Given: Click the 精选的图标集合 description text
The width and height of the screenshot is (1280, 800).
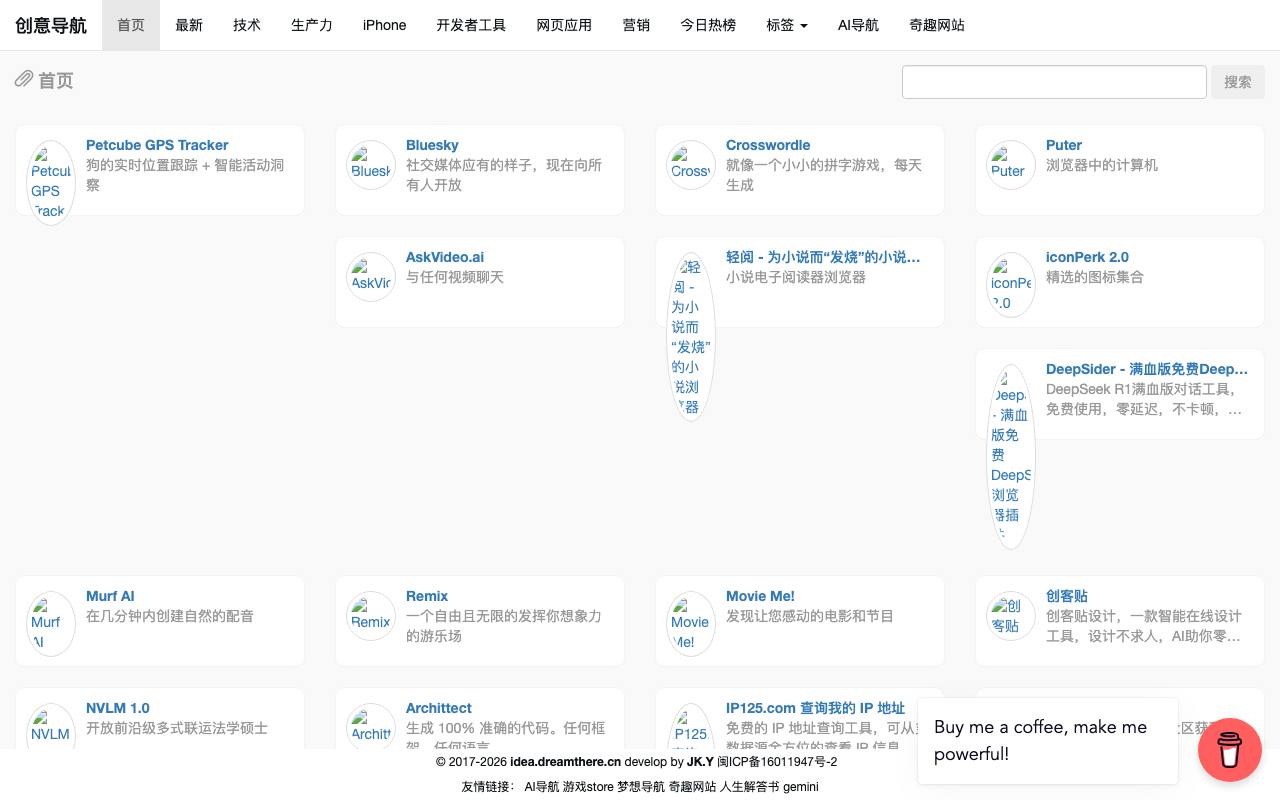Looking at the screenshot, I should (1095, 277).
